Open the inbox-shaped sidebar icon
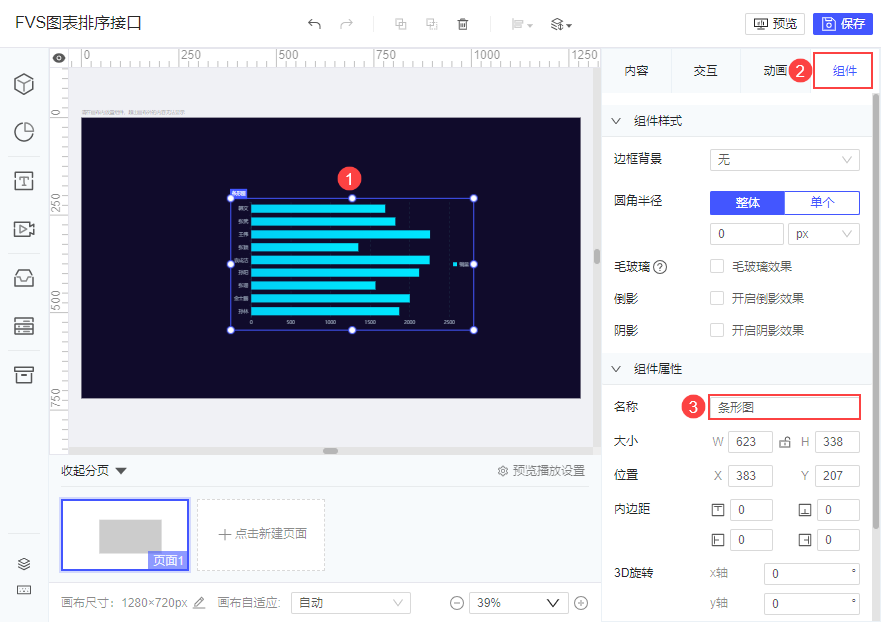This screenshot has width=881, height=622. pyautogui.click(x=24, y=278)
